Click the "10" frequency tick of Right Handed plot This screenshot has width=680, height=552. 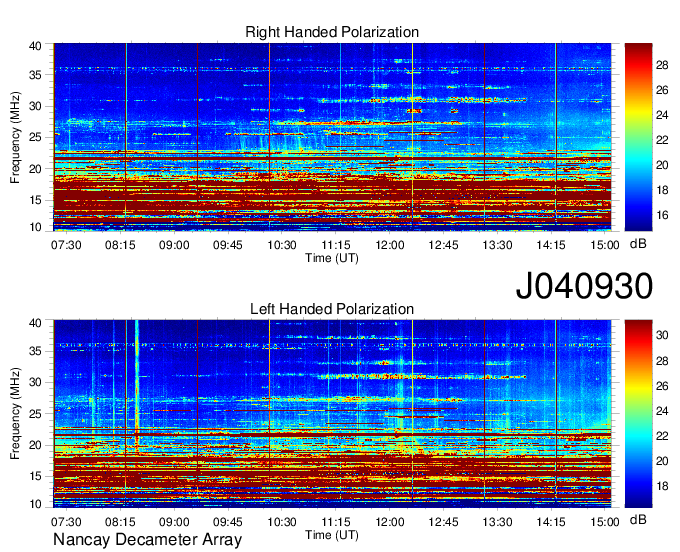(x=35, y=227)
